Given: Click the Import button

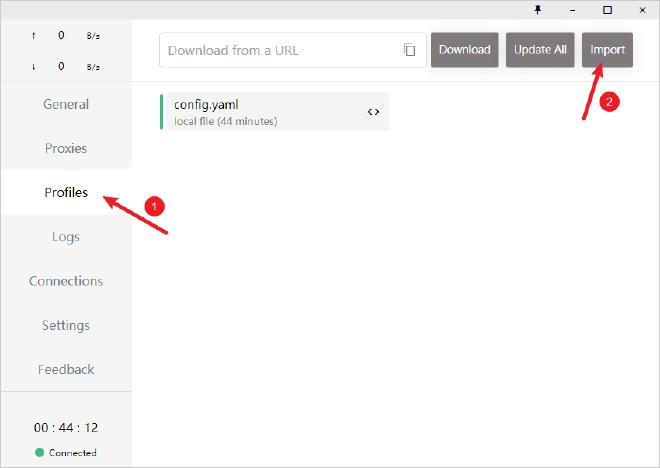Looking at the screenshot, I should 607,50.
